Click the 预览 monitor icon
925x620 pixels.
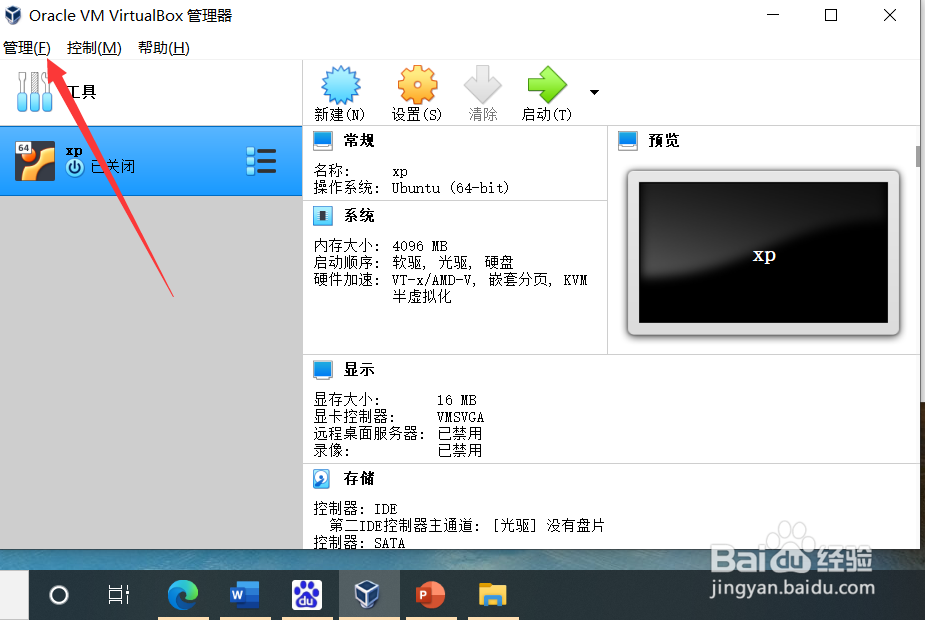point(628,140)
